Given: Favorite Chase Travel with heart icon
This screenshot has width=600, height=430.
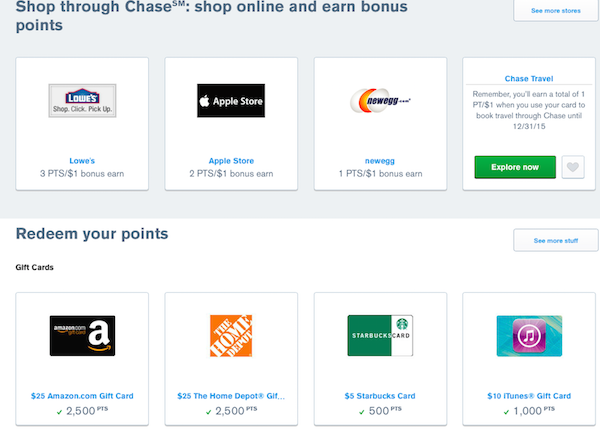Looking at the screenshot, I should click(x=573, y=167).
